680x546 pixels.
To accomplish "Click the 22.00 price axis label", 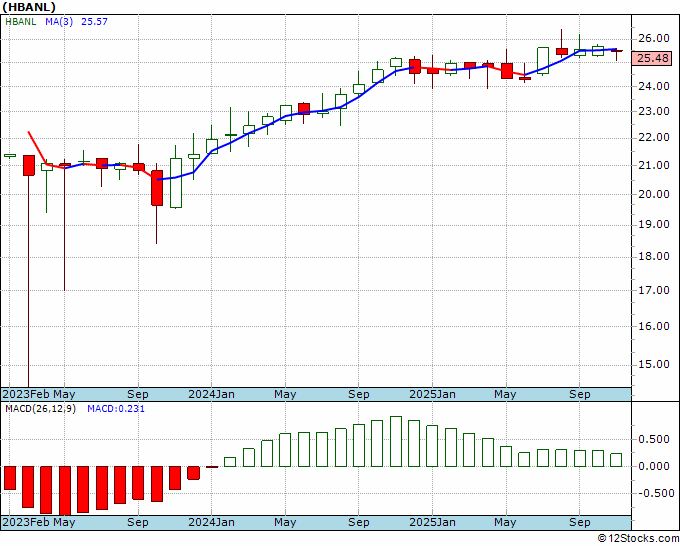I will (654, 137).
